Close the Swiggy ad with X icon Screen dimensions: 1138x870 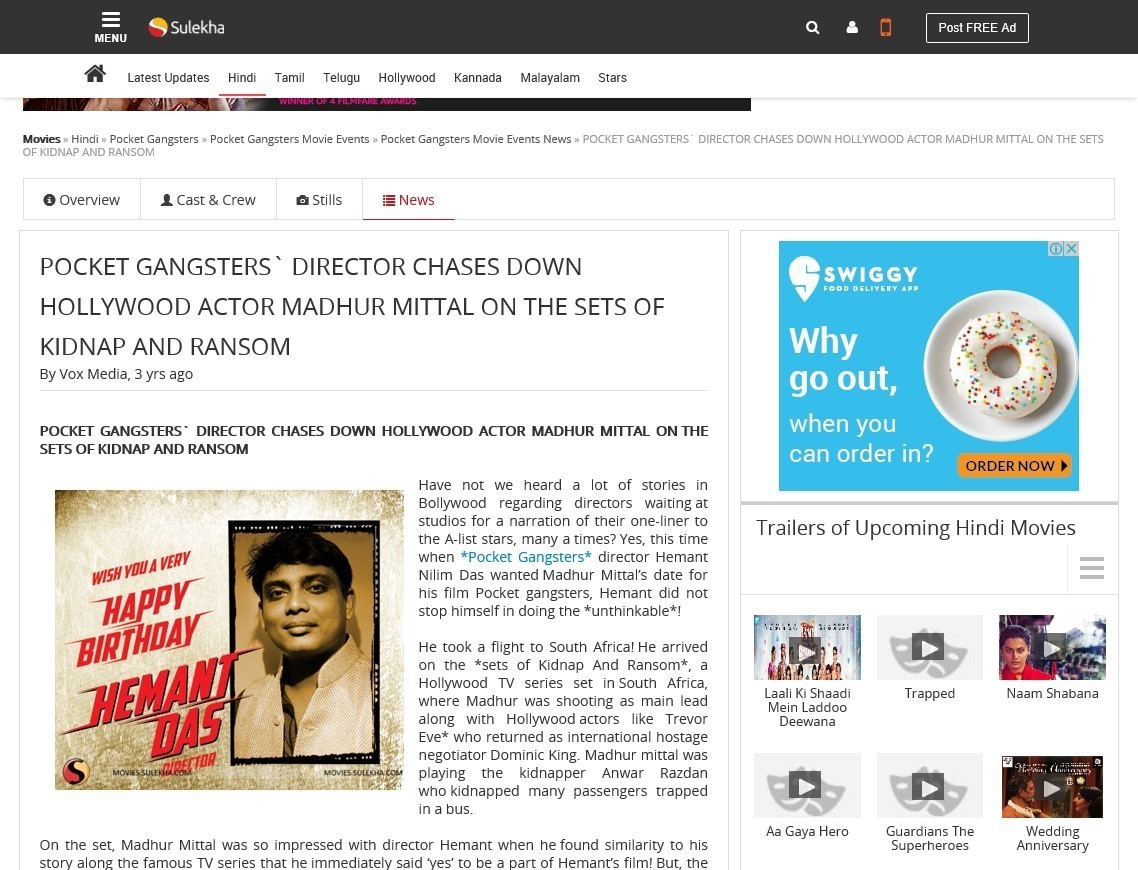1071,248
